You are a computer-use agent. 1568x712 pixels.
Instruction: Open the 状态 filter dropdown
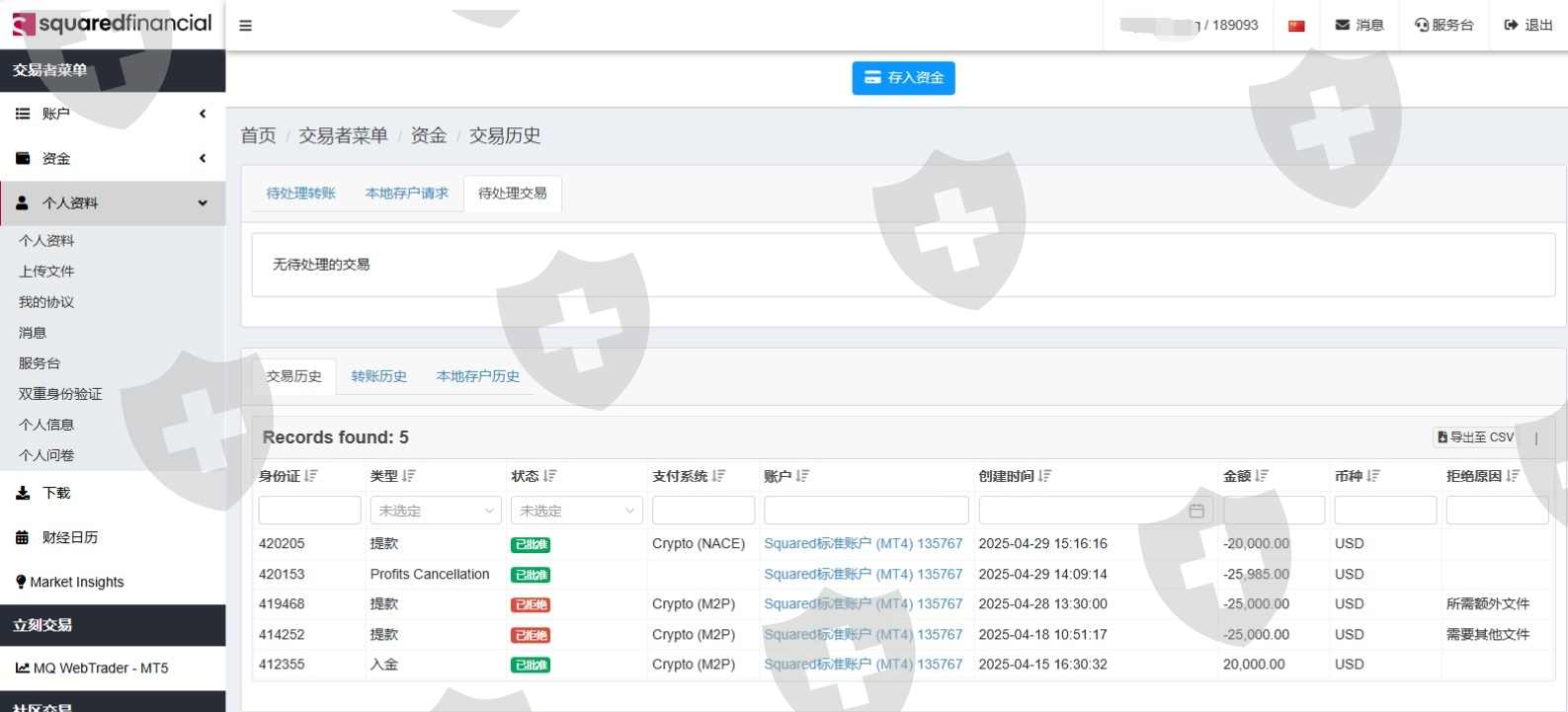576,511
